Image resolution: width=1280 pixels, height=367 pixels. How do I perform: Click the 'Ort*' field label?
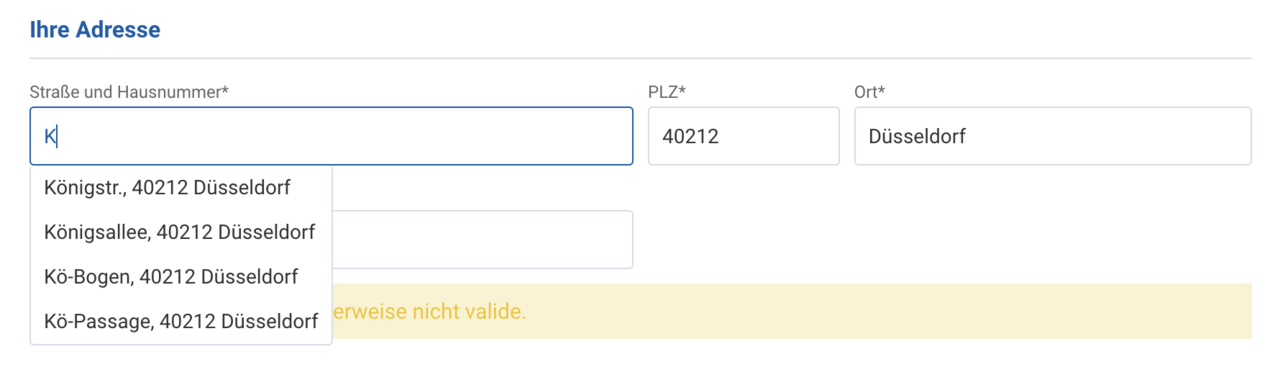tap(870, 92)
